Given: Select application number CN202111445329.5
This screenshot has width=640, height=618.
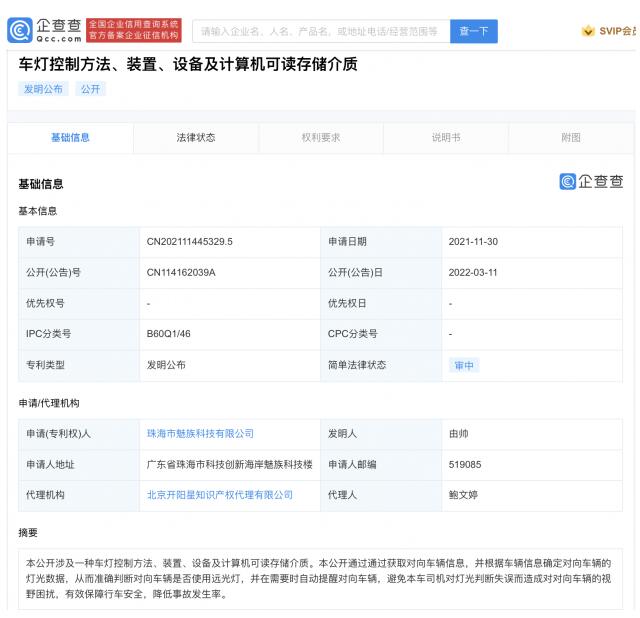Looking at the screenshot, I should [189, 242].
